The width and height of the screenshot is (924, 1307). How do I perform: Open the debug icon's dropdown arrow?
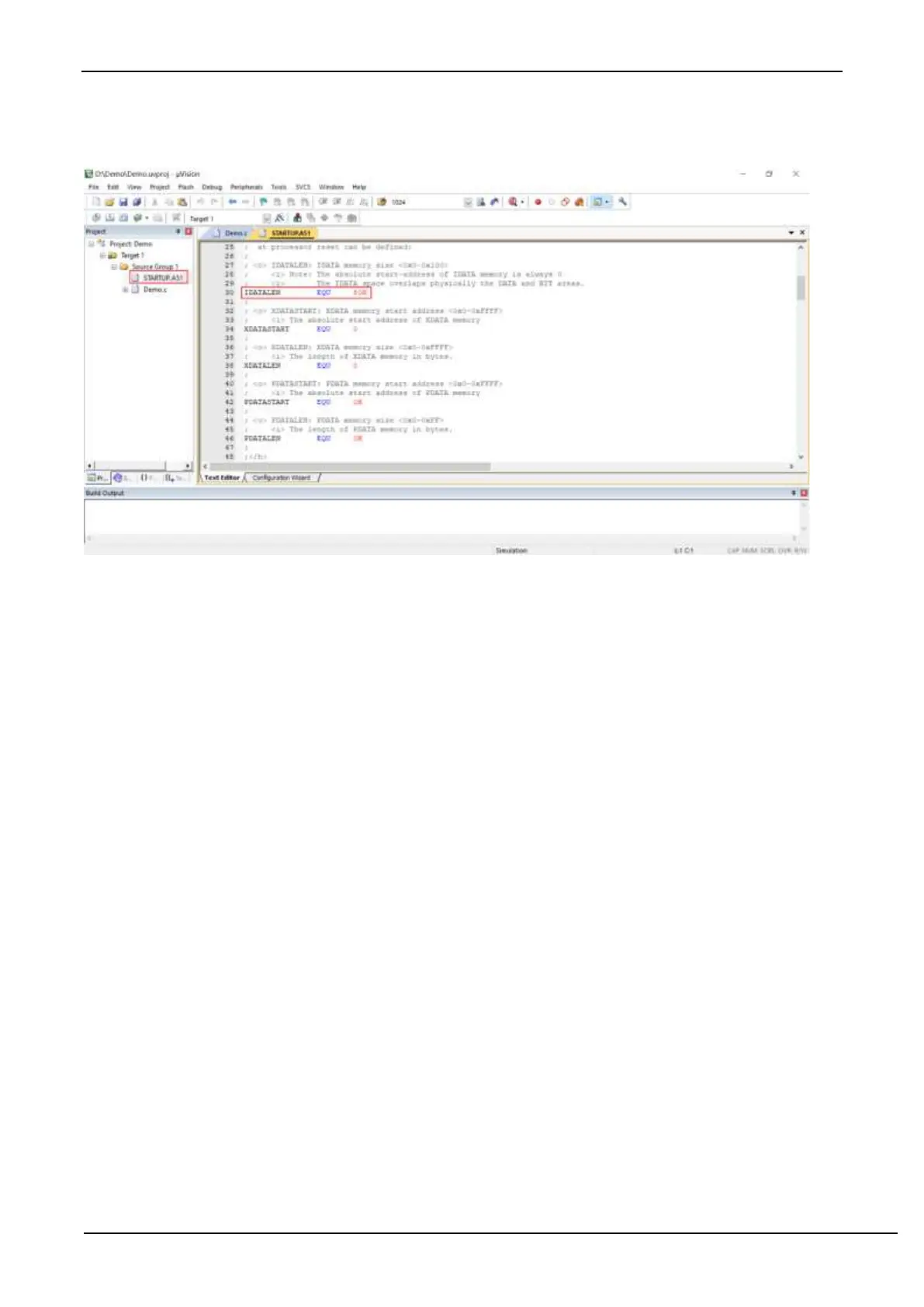[x=523, y=202]
